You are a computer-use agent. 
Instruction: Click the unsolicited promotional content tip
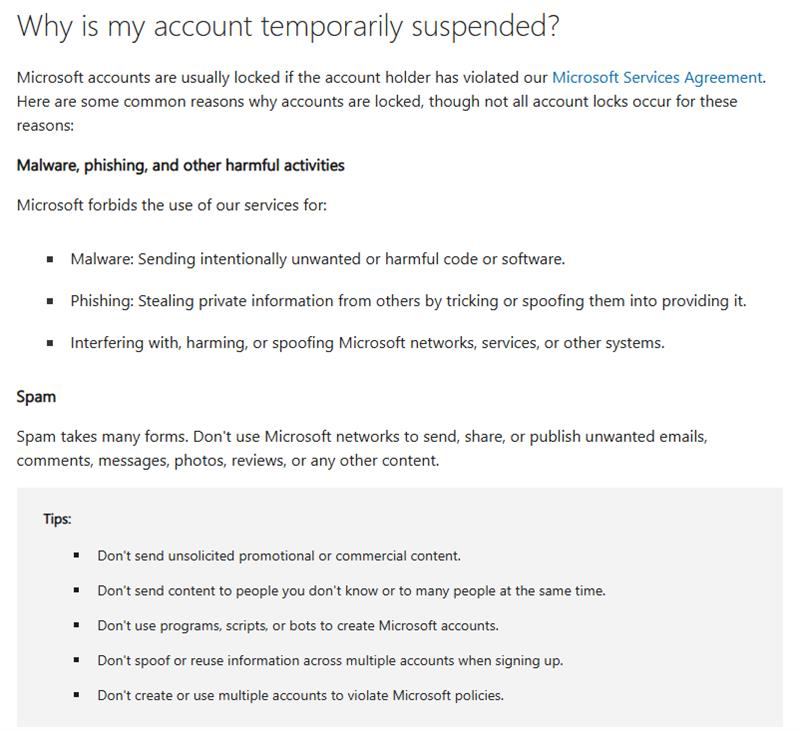[x=279, y=556]
